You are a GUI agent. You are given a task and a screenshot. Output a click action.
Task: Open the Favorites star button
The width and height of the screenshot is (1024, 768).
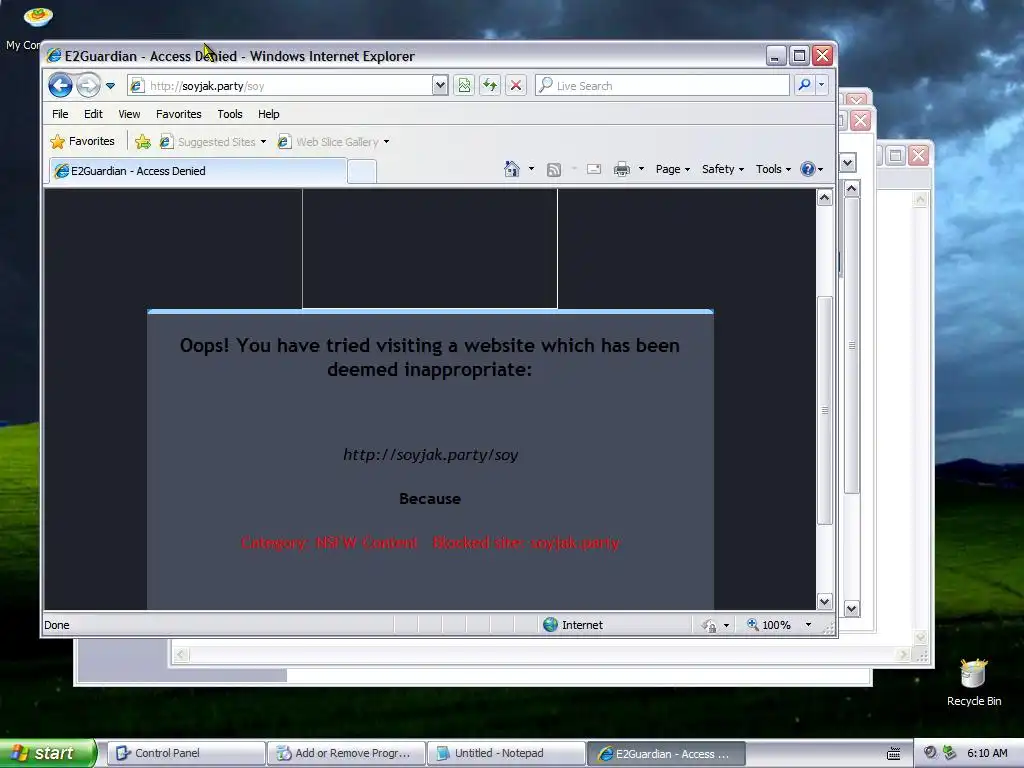(x=83, y=141)
